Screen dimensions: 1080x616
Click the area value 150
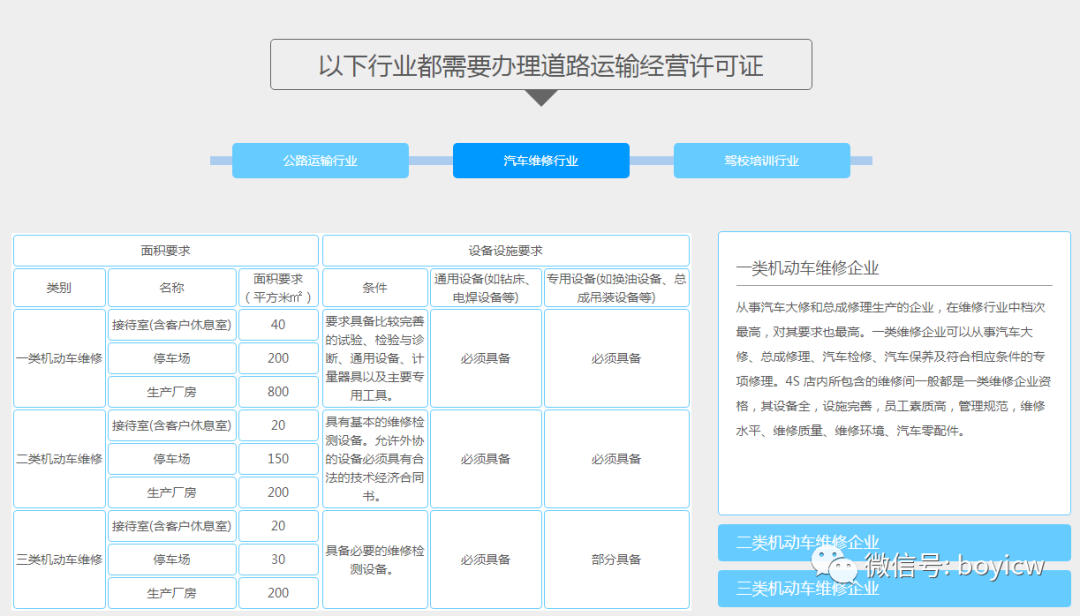pos(278,459)
